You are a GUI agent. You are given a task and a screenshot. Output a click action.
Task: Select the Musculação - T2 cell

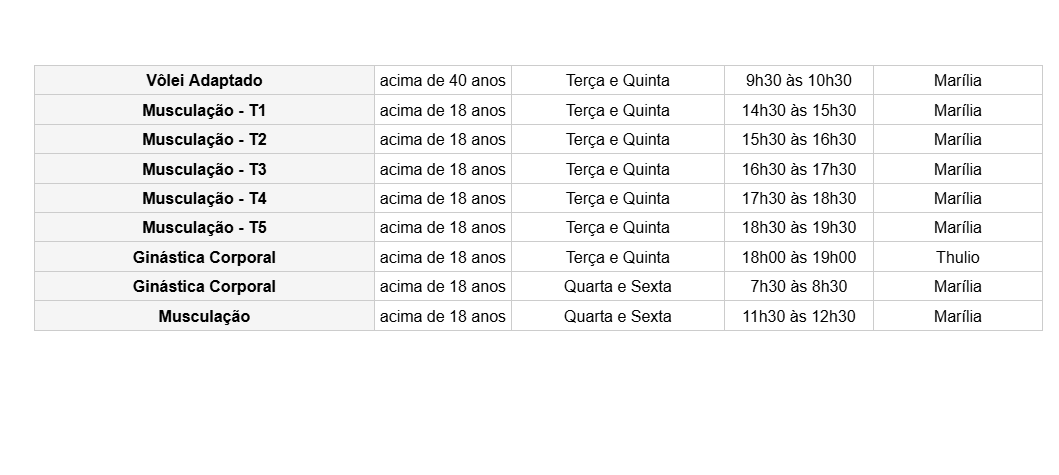[204, 139]
